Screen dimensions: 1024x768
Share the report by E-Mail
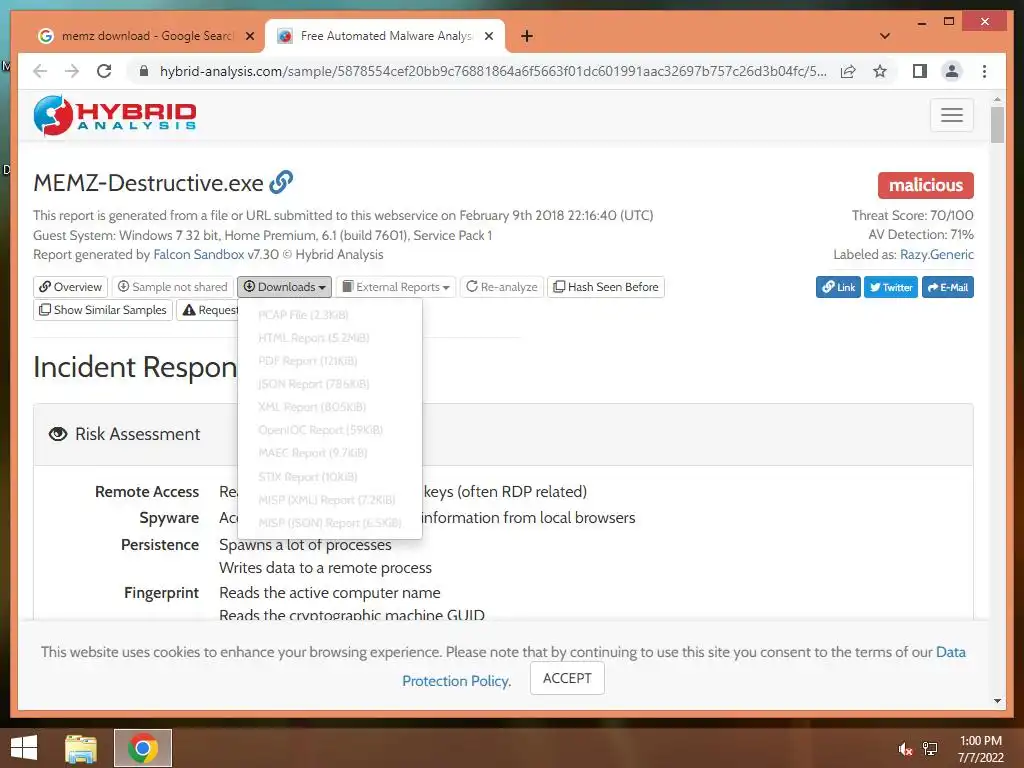pyautogui.click(x=948, y=287)
